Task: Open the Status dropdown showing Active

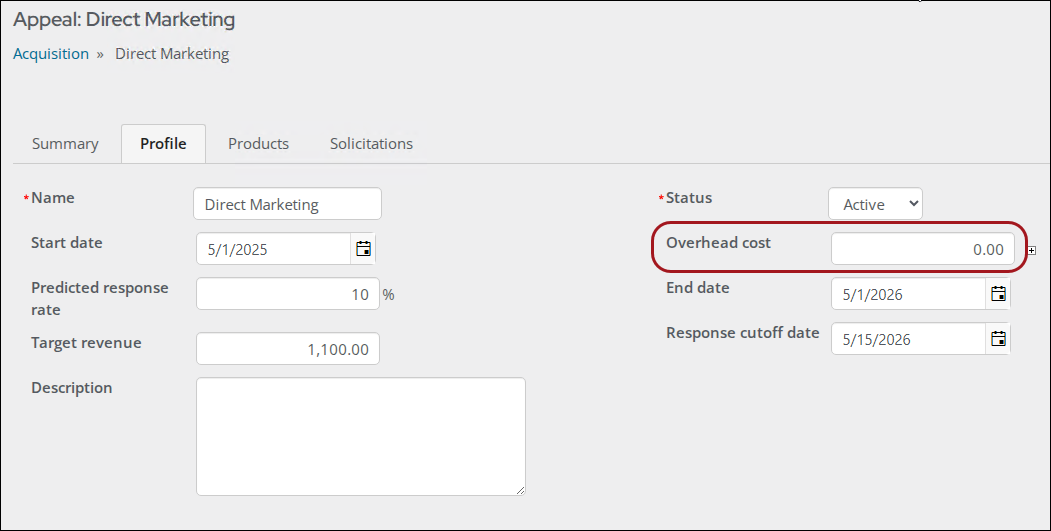Action: (875, 204)
